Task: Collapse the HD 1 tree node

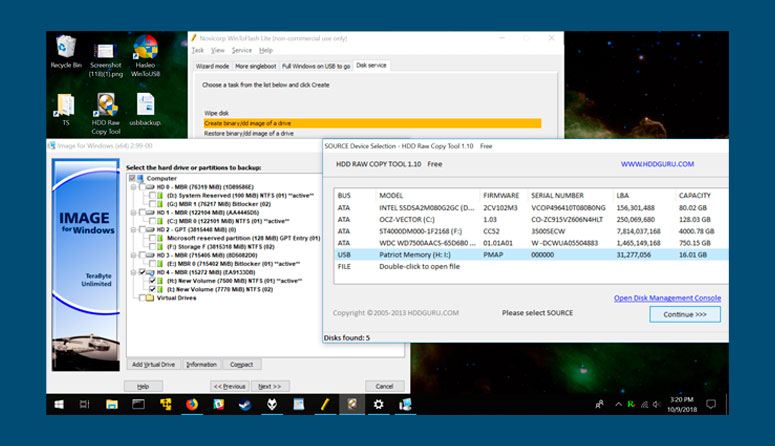Action: (x=133, y=213)
